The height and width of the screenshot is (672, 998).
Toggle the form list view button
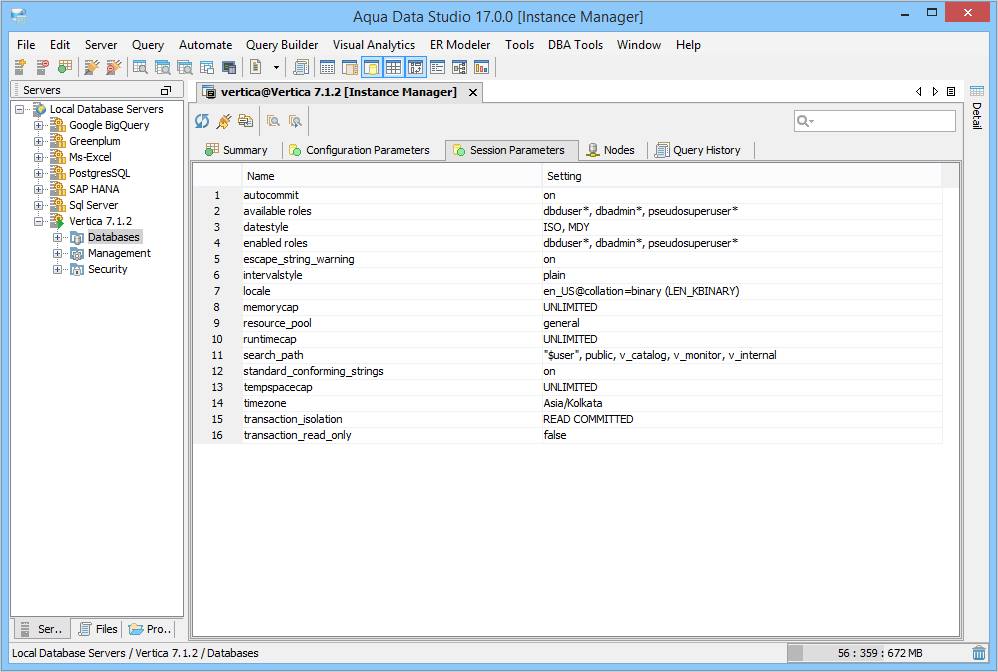tap(437, 67)
